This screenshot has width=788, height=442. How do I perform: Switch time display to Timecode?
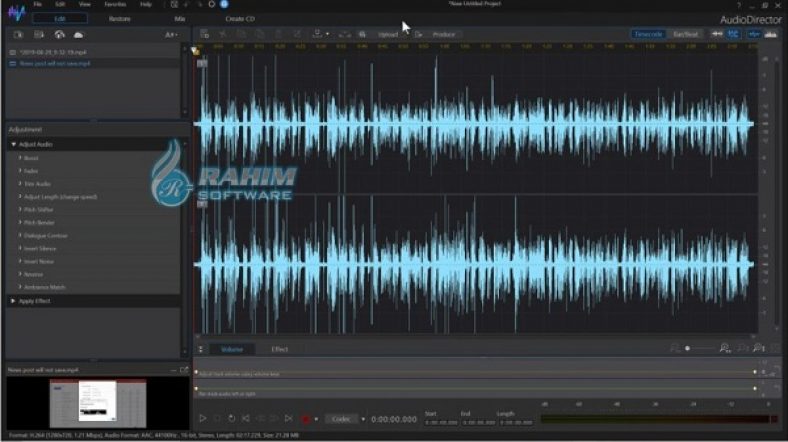[x=649, y=34]
